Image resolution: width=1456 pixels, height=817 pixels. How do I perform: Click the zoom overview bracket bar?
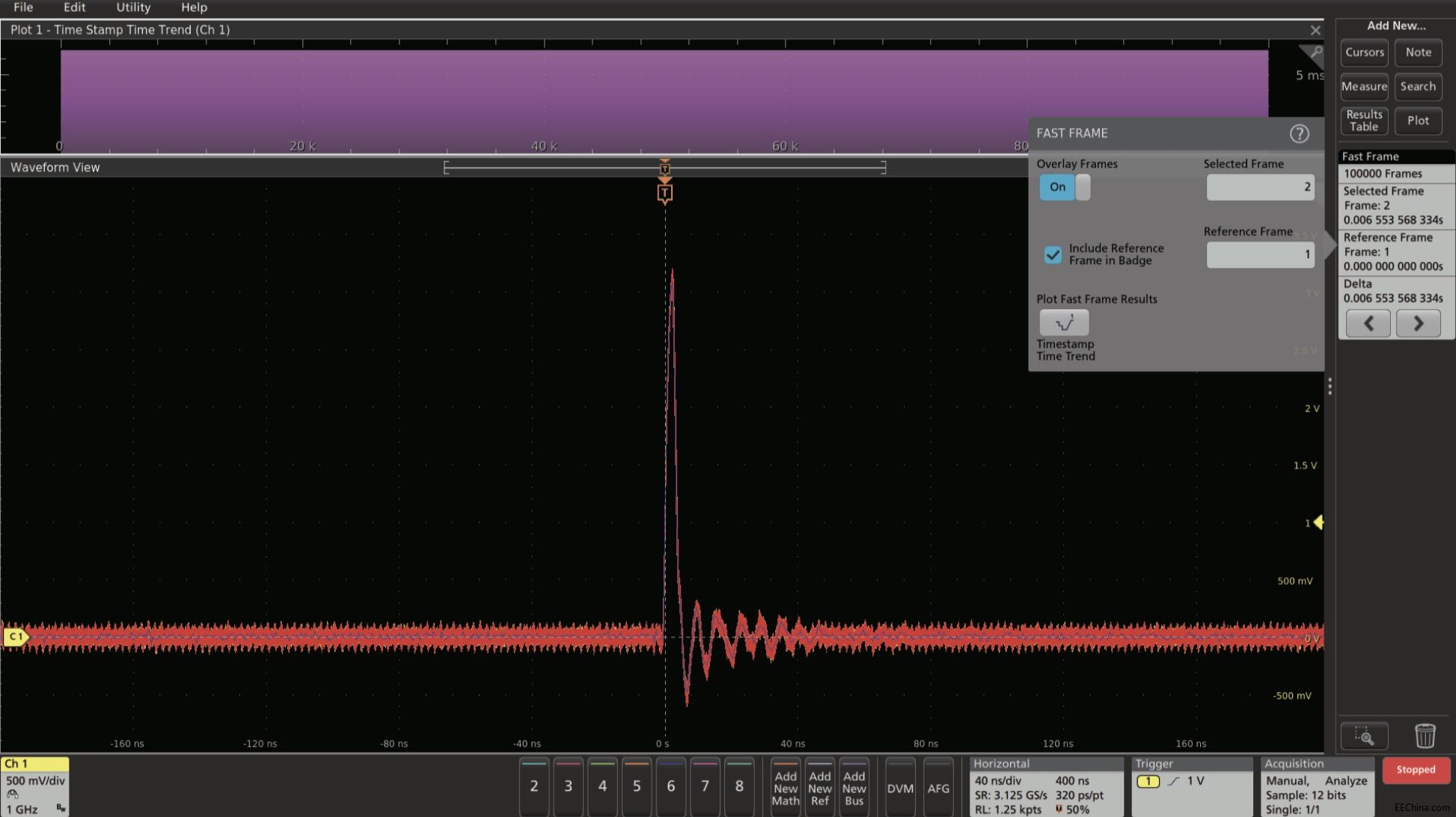(664, 168)
